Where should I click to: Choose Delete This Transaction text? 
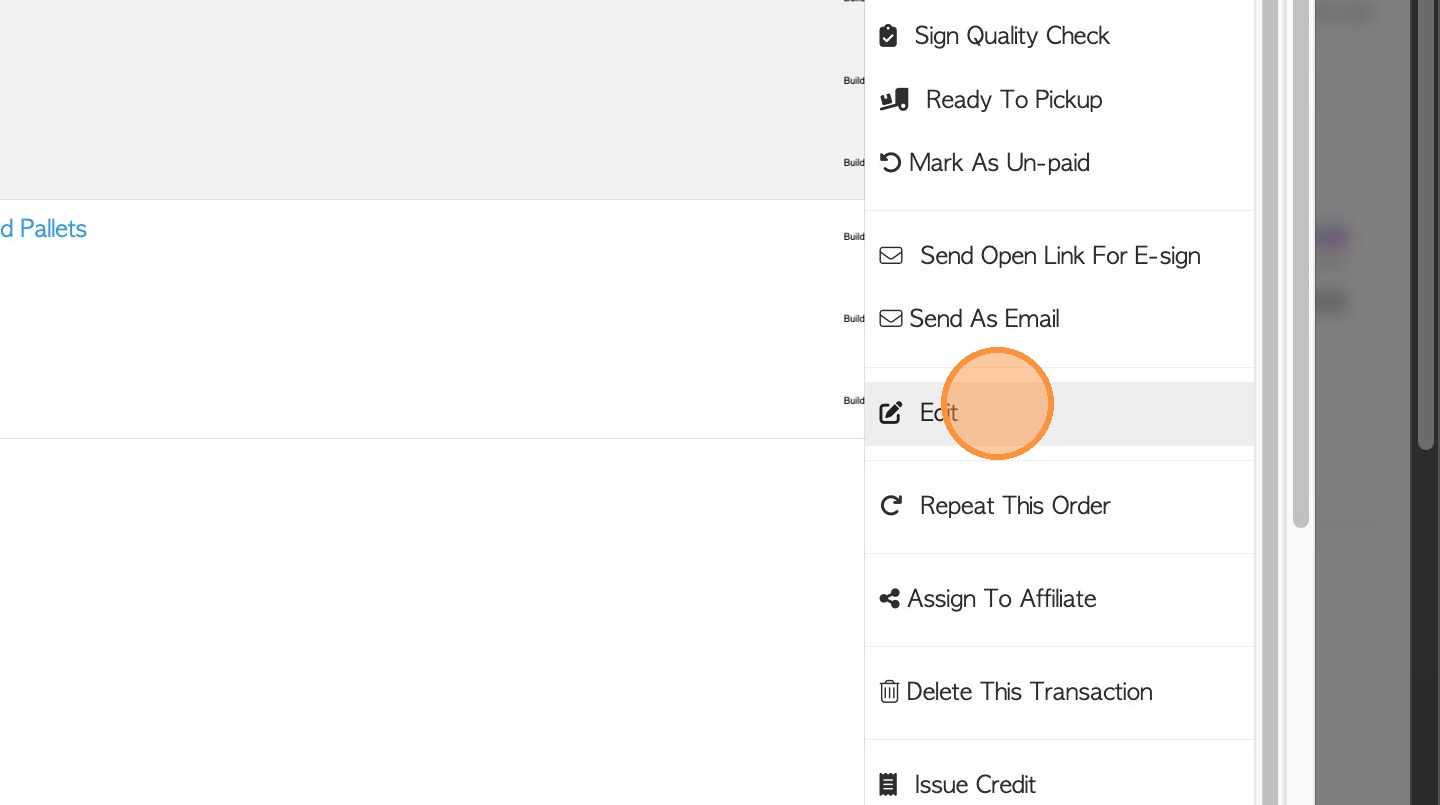pyautogui.click(x=1029, y=692)
